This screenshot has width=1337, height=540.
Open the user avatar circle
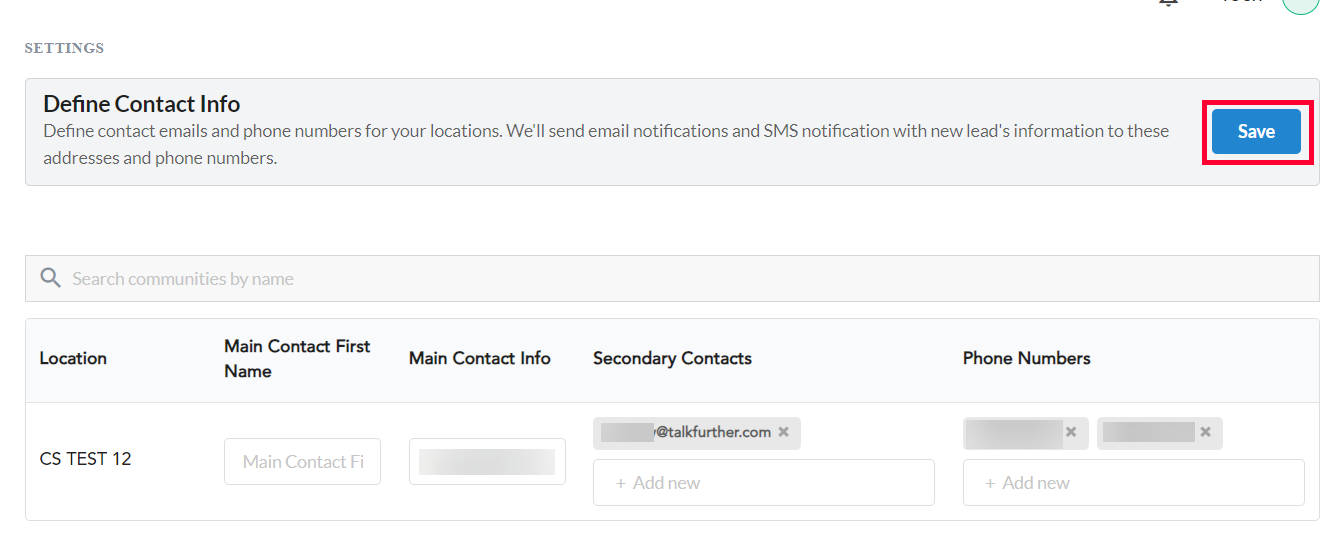pyautogui.click(x=1300, y=4)
